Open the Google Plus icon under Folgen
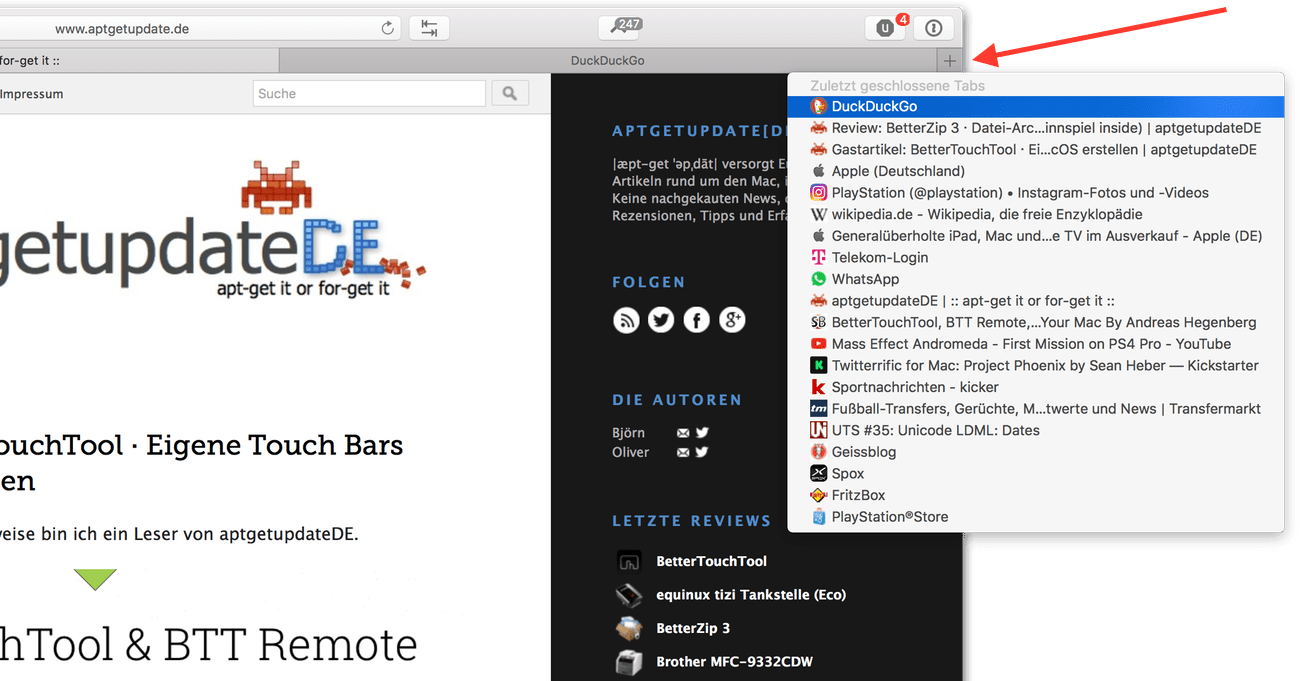This screenshot has width=1300, height=681. tap(732, 320)
